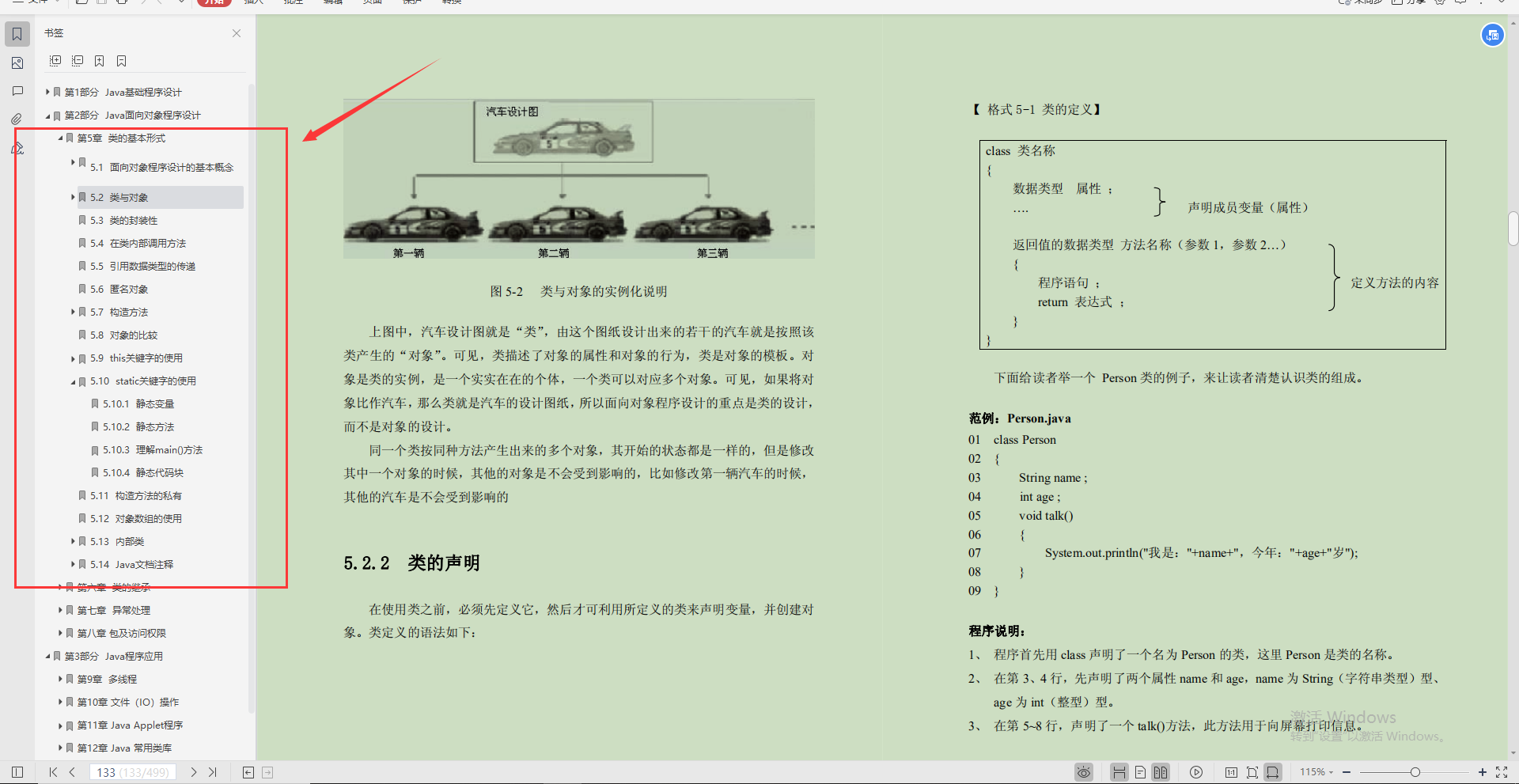Expand the 5.1 面向对象程序设计的基本概念 node
Screen dimensions: 1519x784
(x=73, y=162)
